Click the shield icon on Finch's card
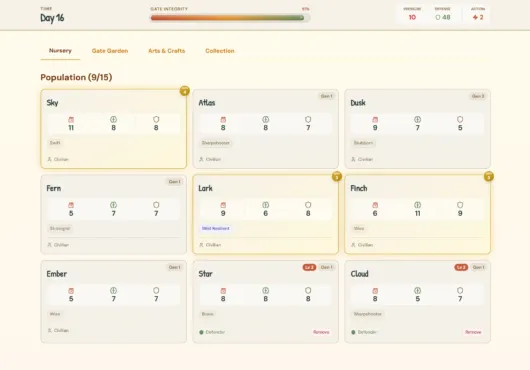 pyautogui.click(x=460, y=205)
